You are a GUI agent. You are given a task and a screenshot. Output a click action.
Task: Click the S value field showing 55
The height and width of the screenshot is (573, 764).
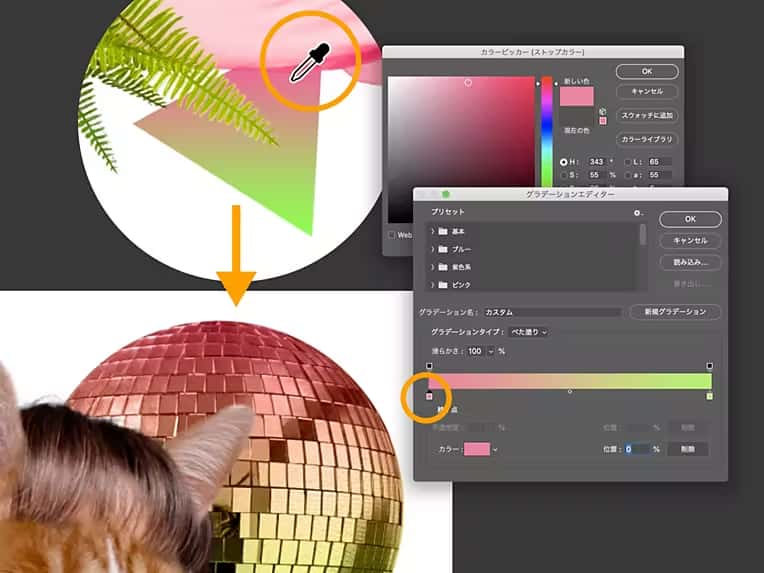point(596,174)
